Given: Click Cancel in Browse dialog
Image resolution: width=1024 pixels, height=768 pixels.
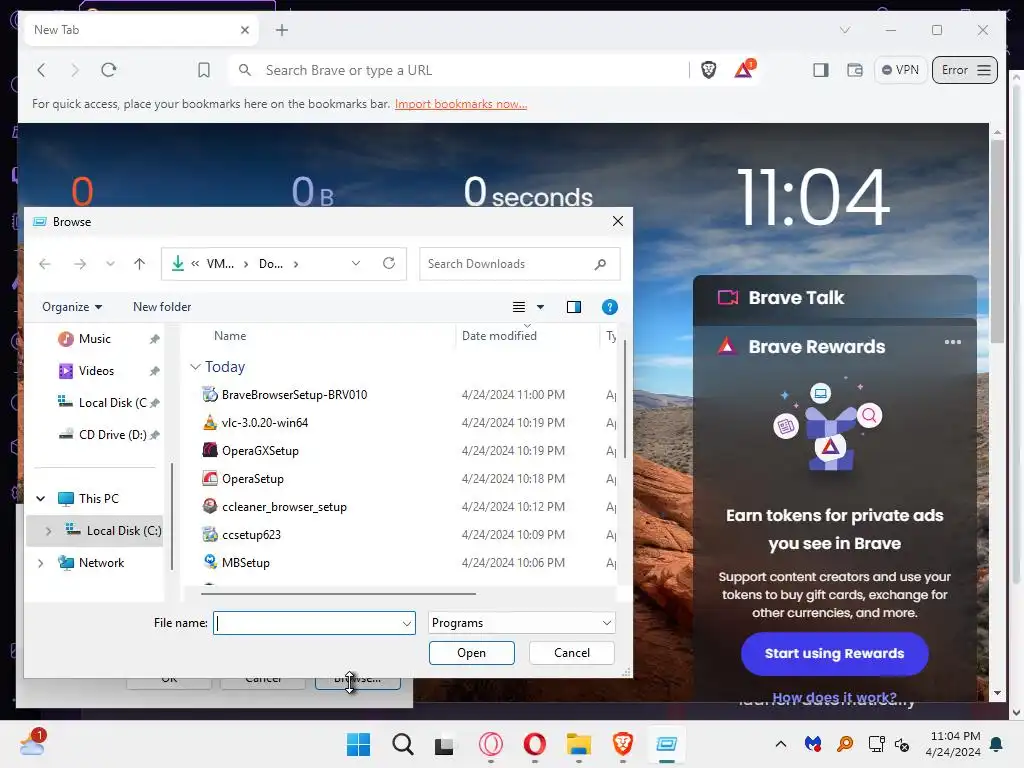Looking at the screenshot, I should point(571,653).
